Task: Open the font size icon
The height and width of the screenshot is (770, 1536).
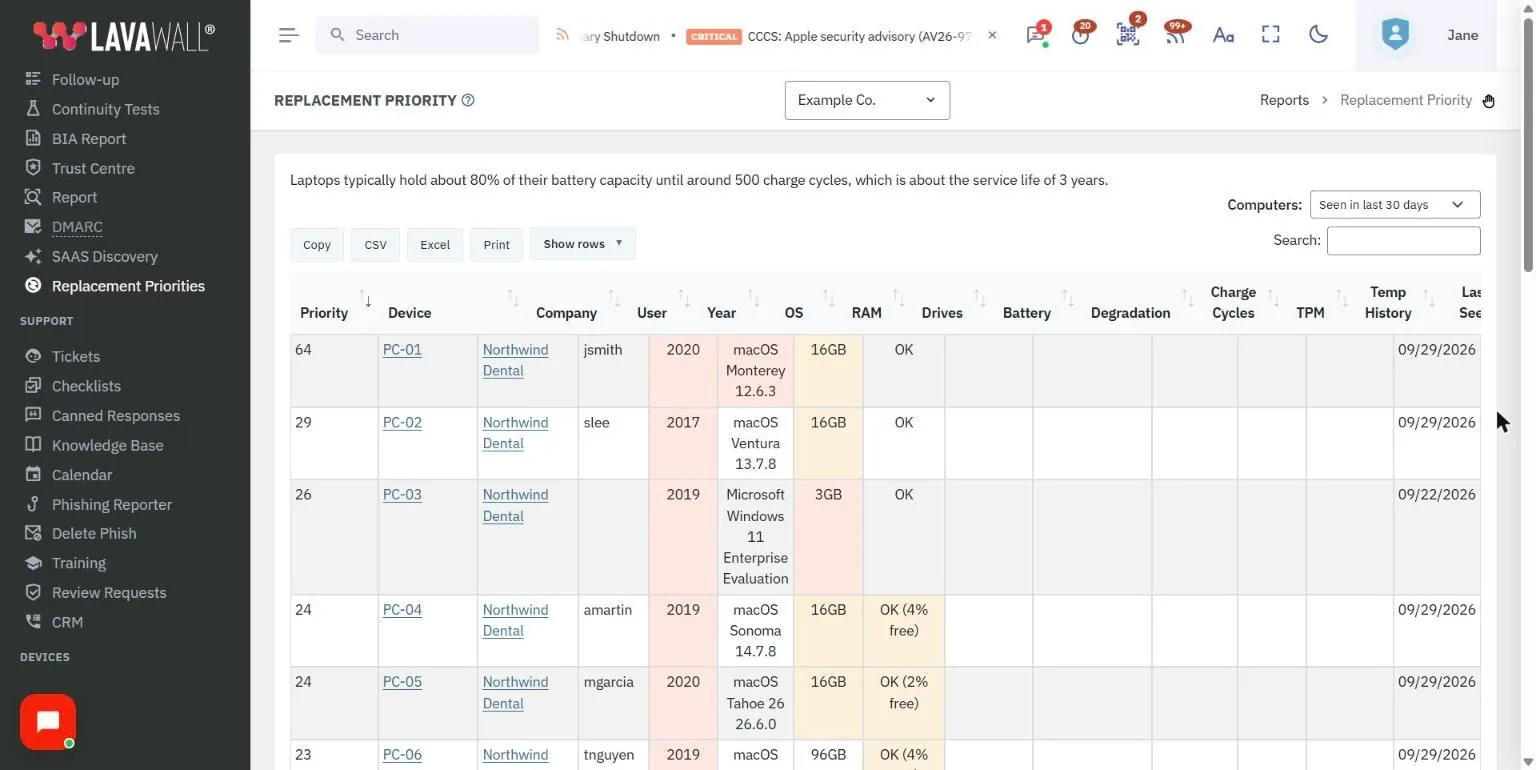Action: 1223,35
